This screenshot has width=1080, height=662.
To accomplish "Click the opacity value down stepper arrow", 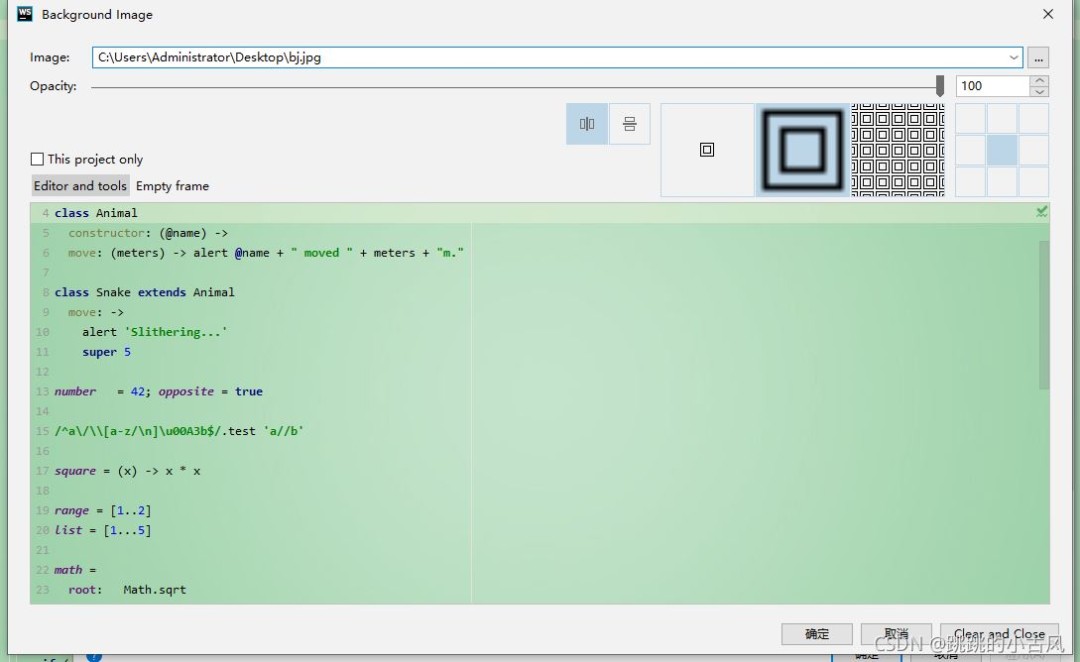I will point(1040,91).
